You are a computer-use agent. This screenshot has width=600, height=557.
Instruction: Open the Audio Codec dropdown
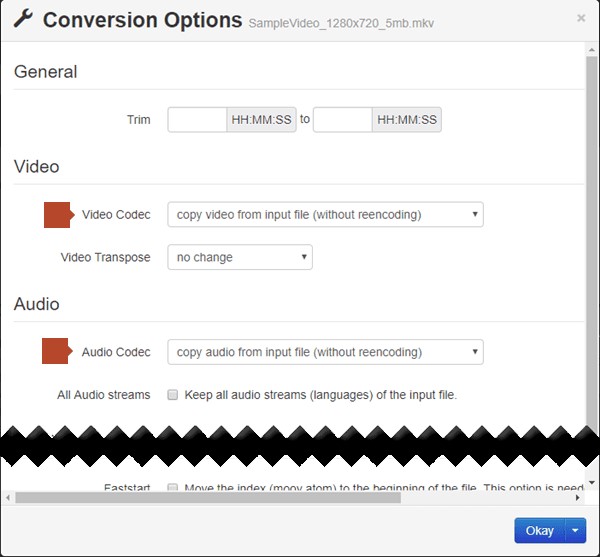pos(325,352)
